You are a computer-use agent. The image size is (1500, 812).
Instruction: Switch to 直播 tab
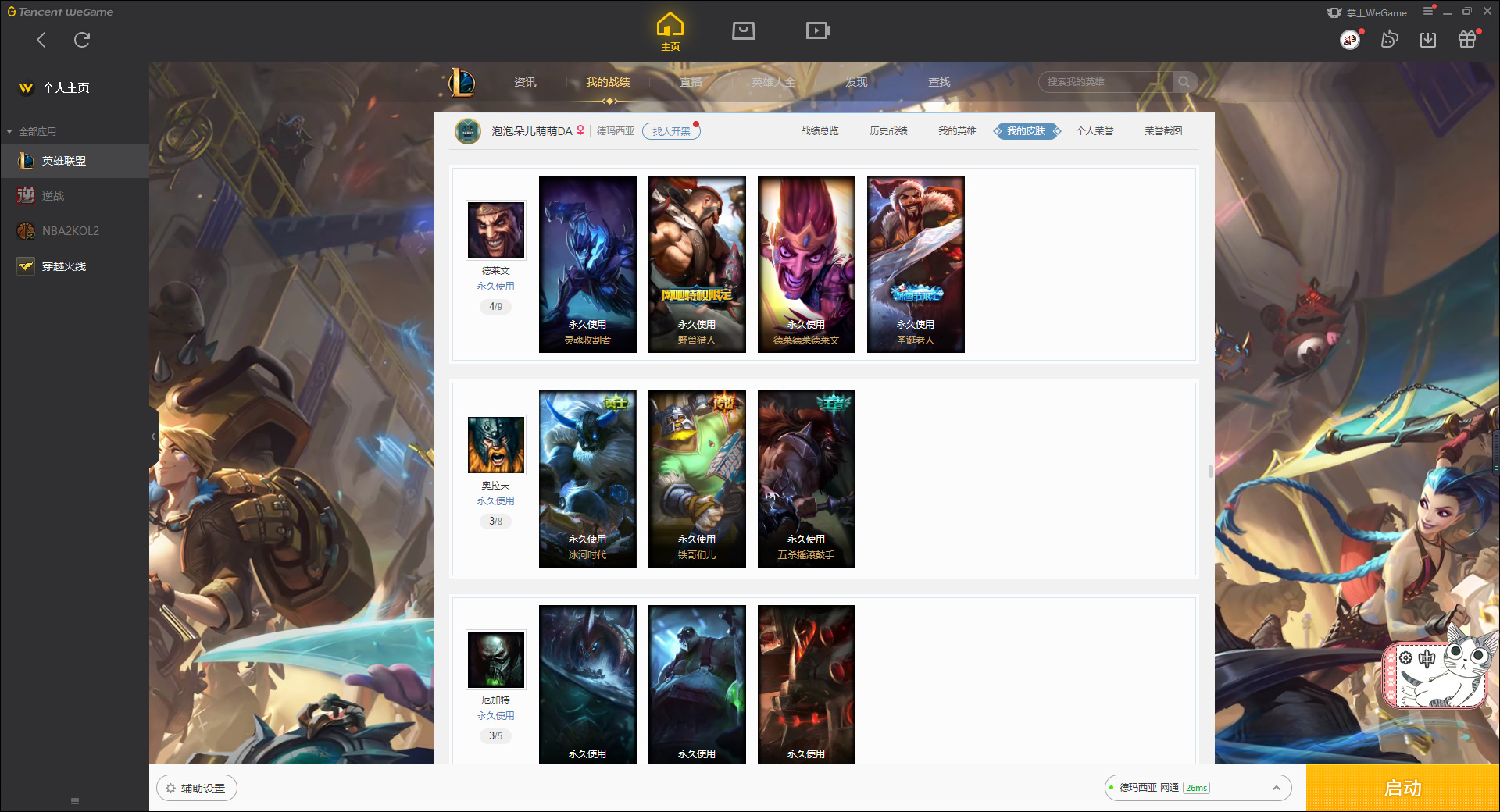(691, 82)
